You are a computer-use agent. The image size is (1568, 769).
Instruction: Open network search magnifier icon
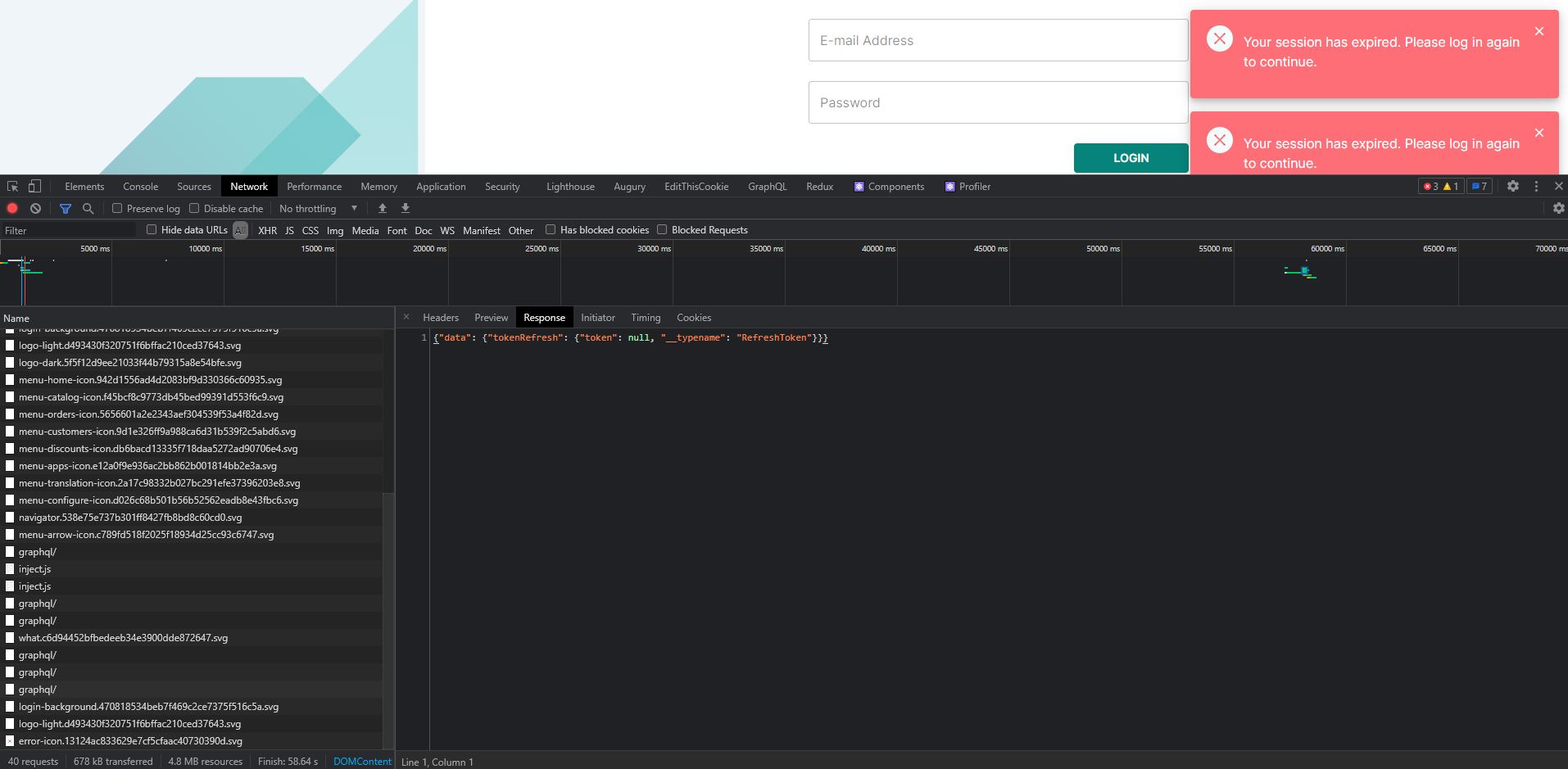(x=88, y=209)
